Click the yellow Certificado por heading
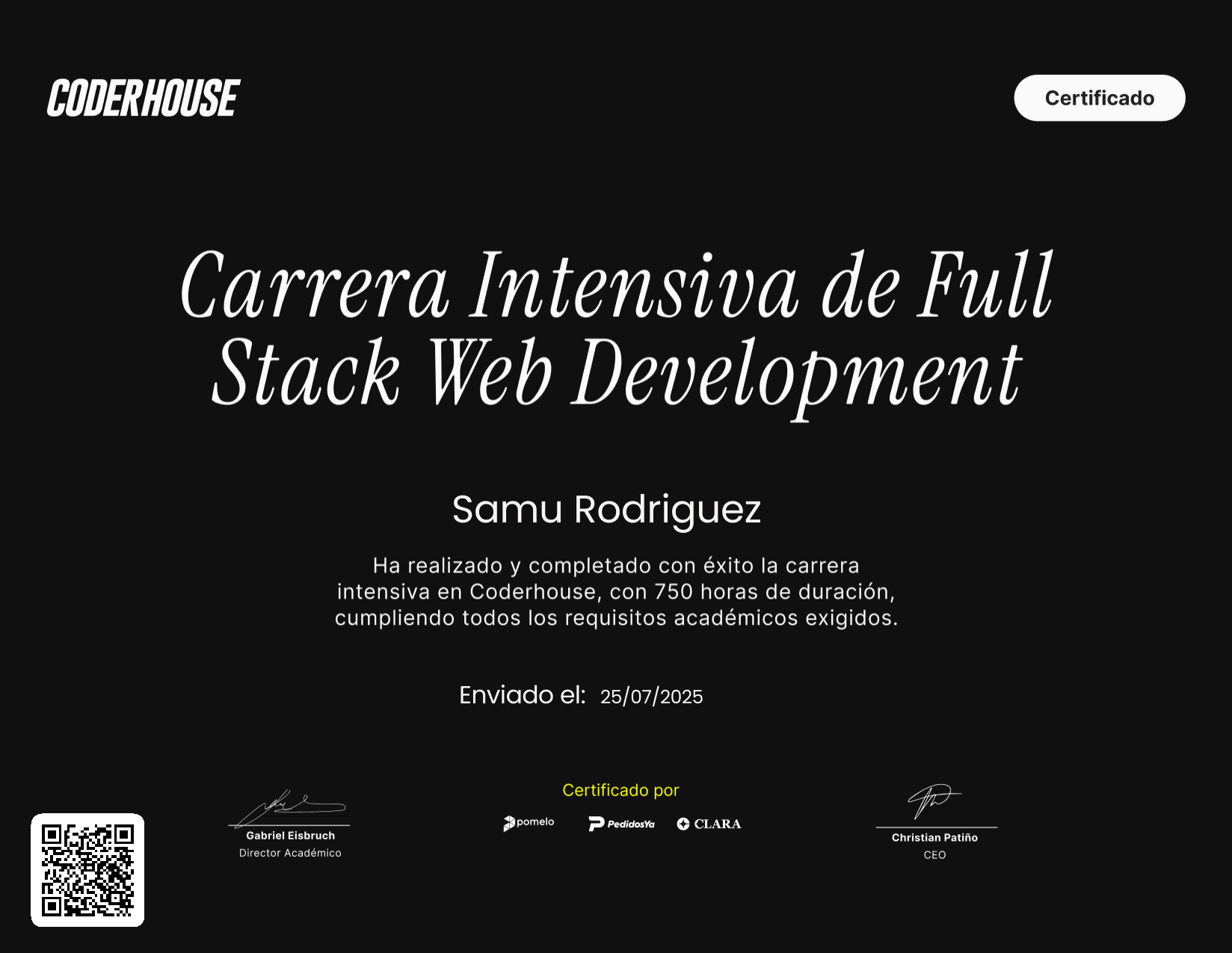Screen dimensions: 1232x953 point(620,790)
